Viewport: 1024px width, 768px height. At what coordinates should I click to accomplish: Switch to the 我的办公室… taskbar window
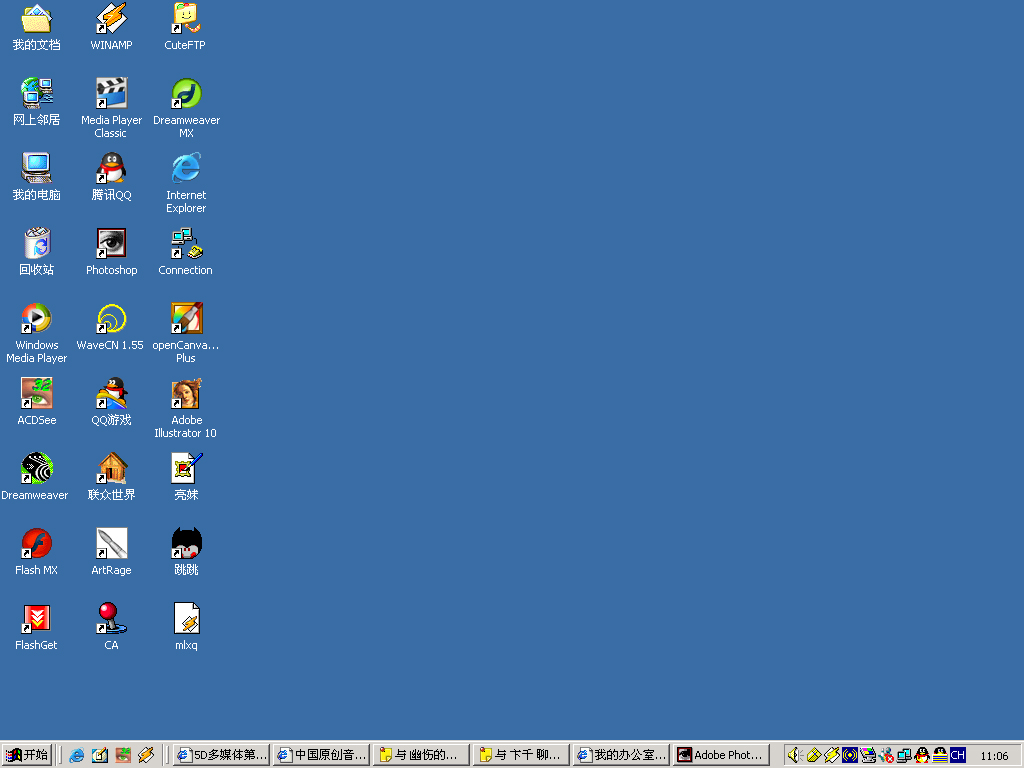[x=621, y=755]
